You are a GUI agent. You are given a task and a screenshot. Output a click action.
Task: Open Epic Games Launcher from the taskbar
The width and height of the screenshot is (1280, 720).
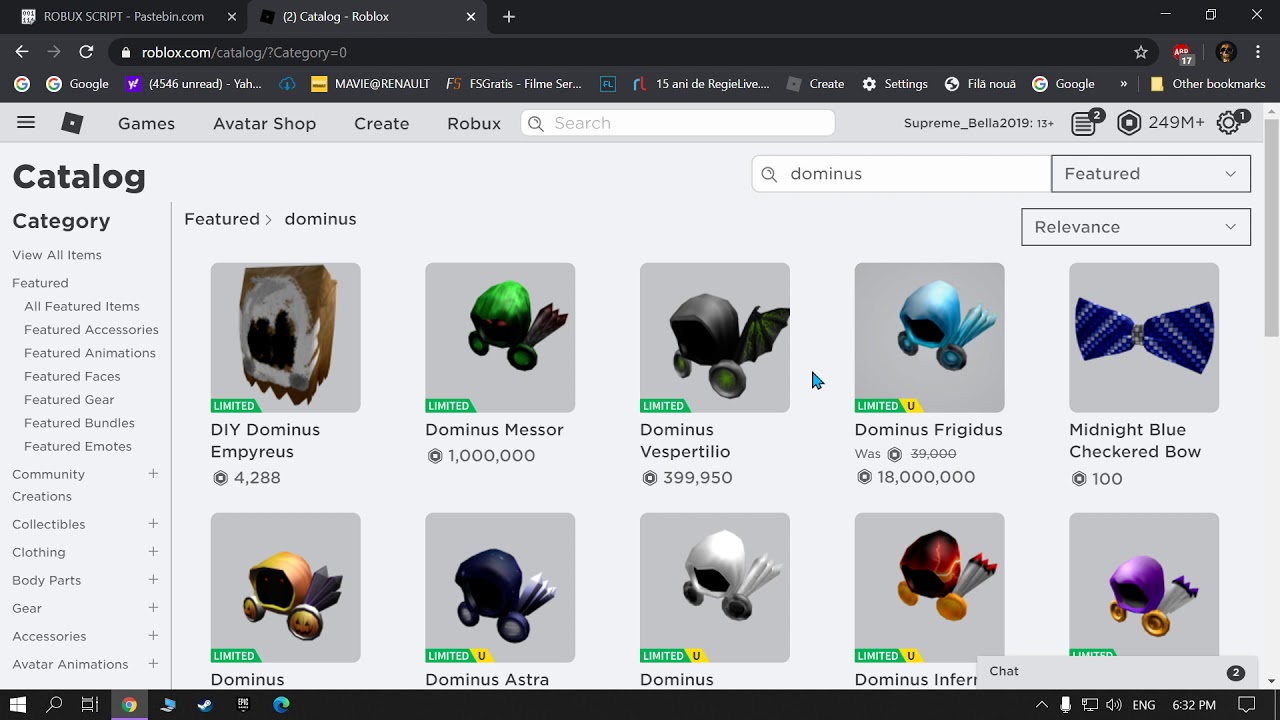[x=243, y=705]
